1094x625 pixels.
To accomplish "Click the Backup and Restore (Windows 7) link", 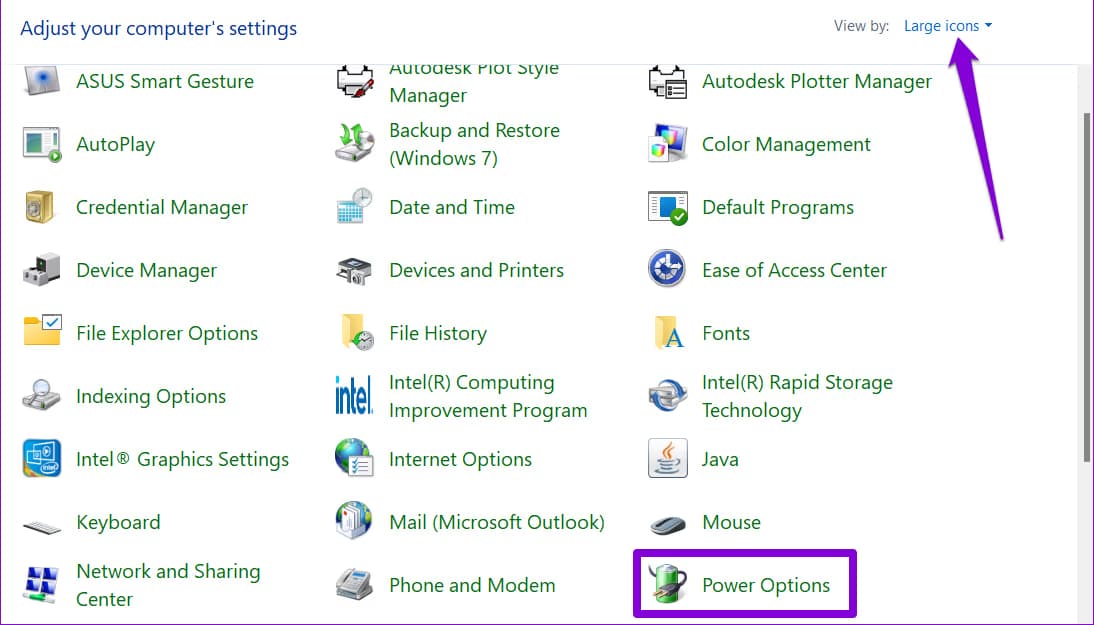I will click(x=474, y=145).
